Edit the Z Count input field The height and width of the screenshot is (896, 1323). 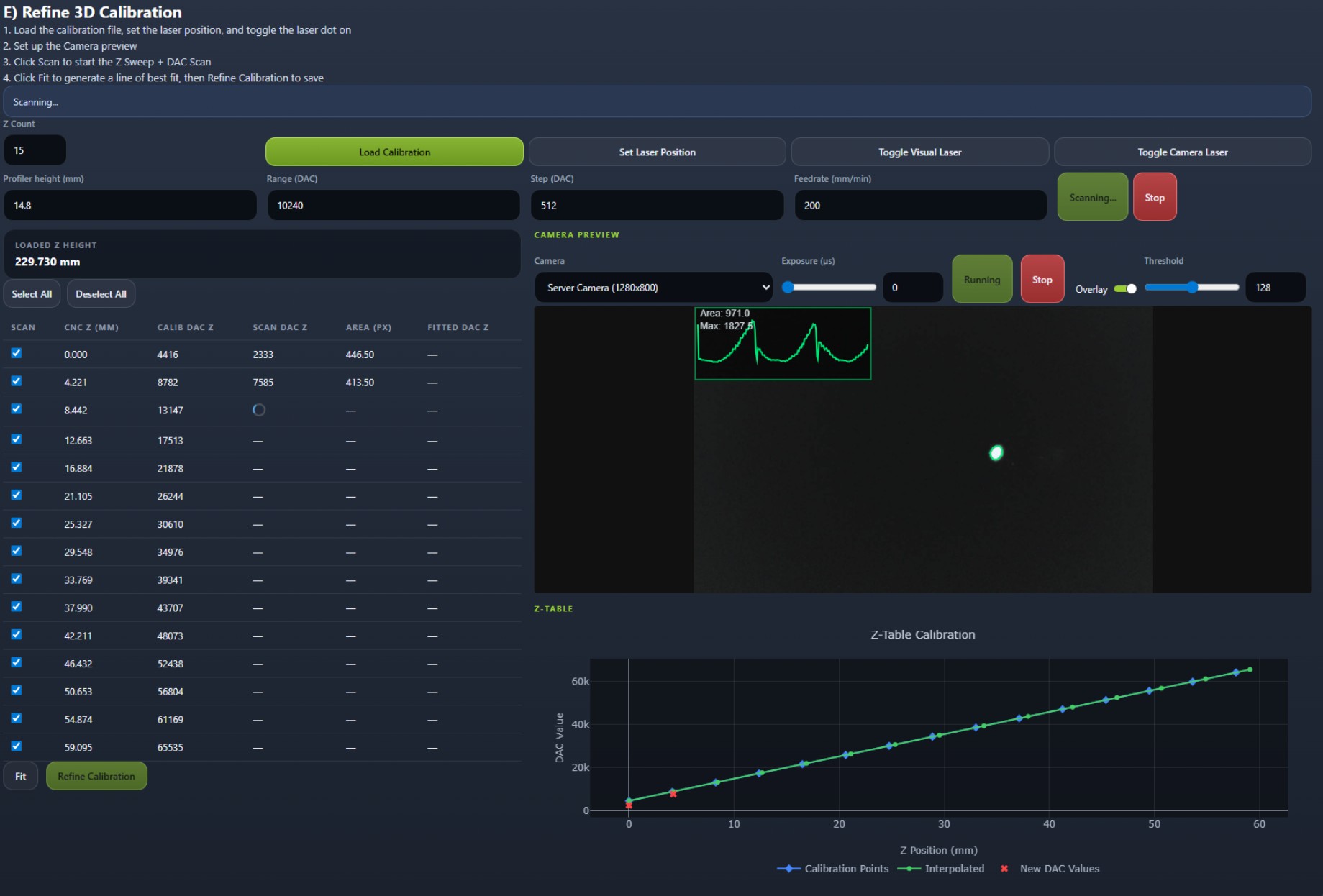click(x=35, y=150)
